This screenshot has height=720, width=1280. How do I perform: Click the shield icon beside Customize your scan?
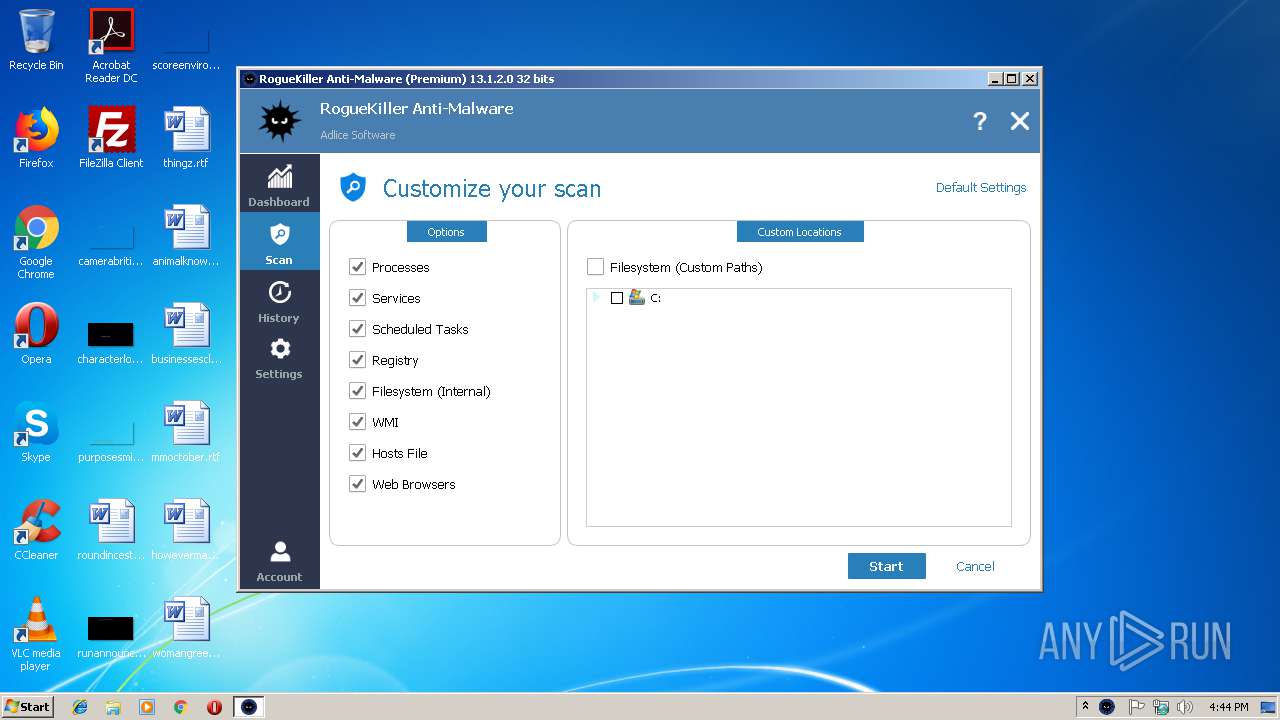(353, 187)
